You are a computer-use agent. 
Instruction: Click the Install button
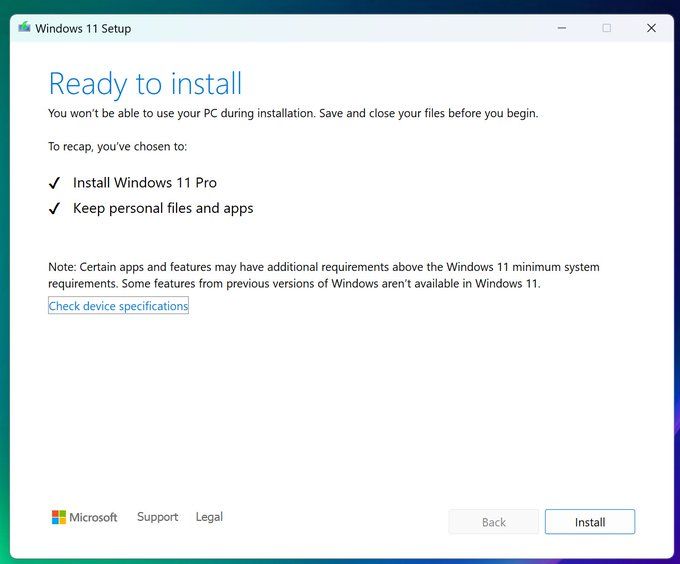590,522
